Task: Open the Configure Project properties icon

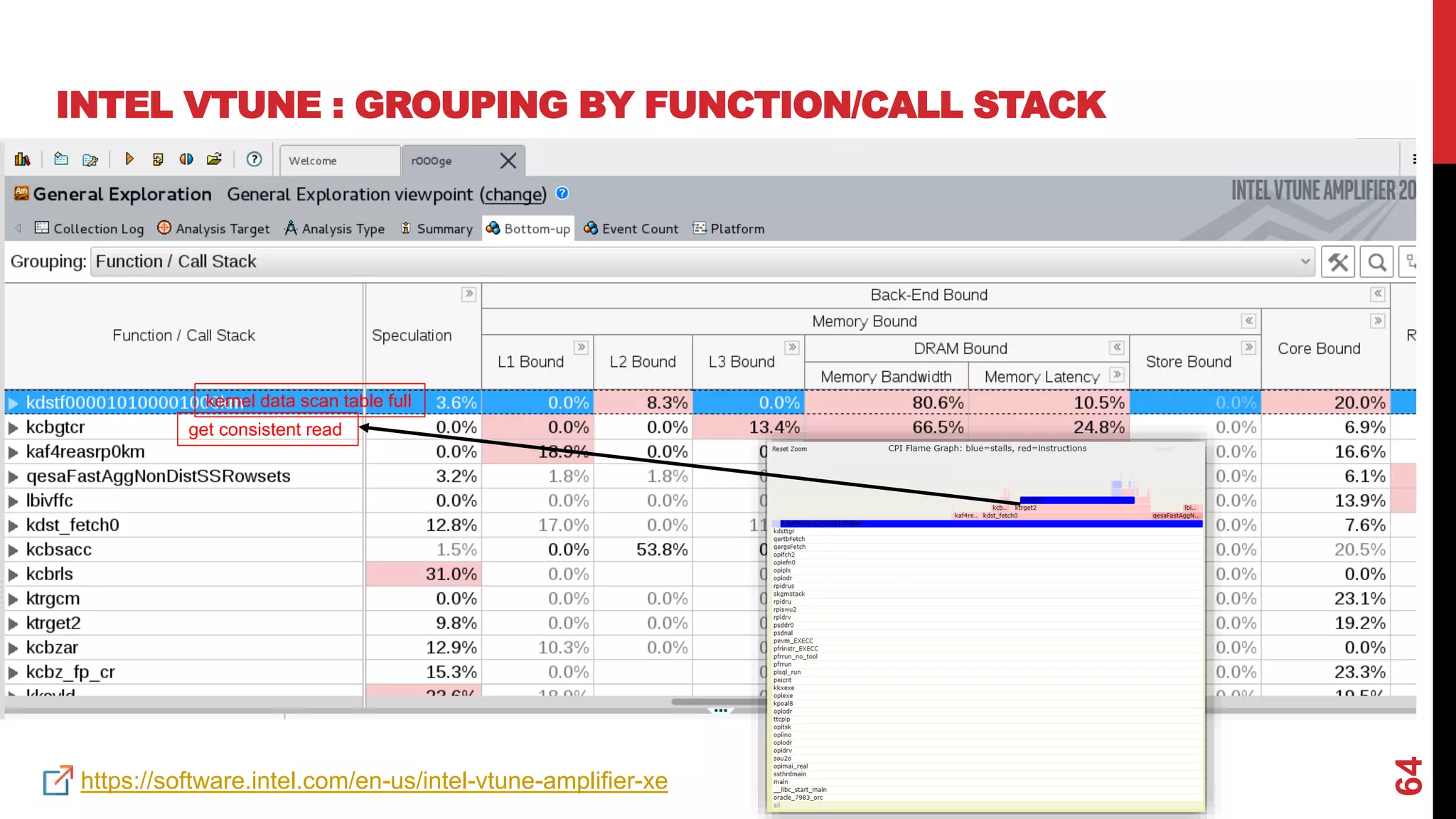Action: point(90,160)
